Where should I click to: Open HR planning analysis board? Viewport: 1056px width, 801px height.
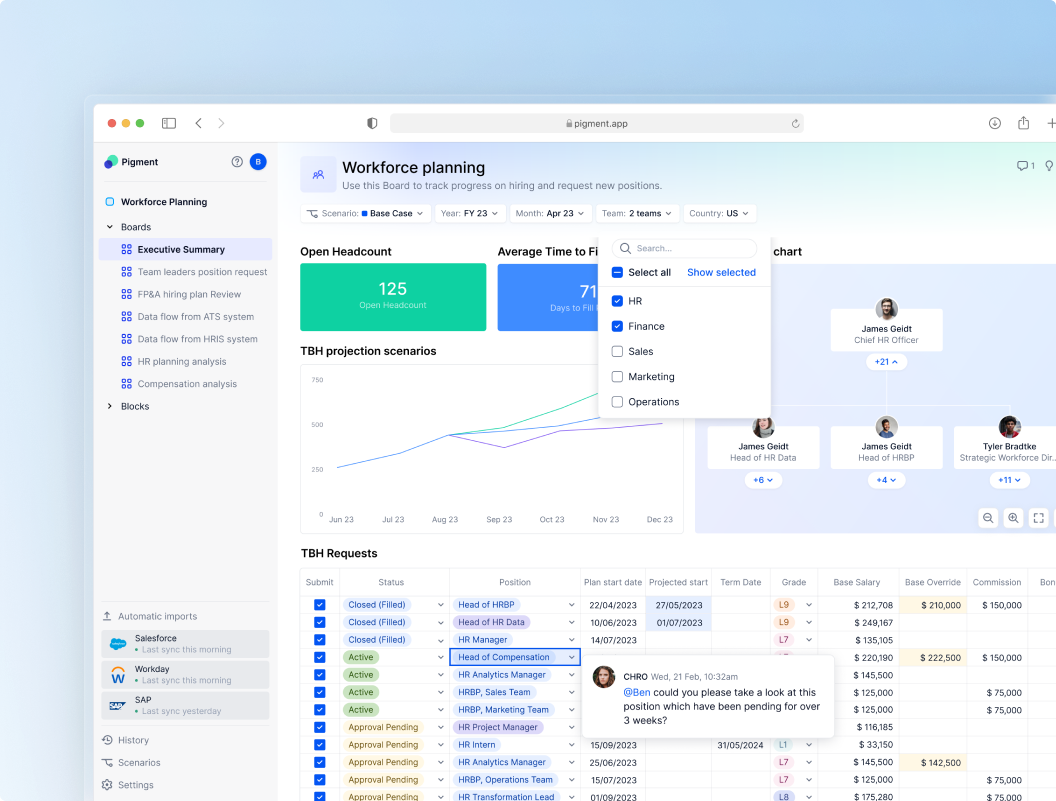[174, 362]
